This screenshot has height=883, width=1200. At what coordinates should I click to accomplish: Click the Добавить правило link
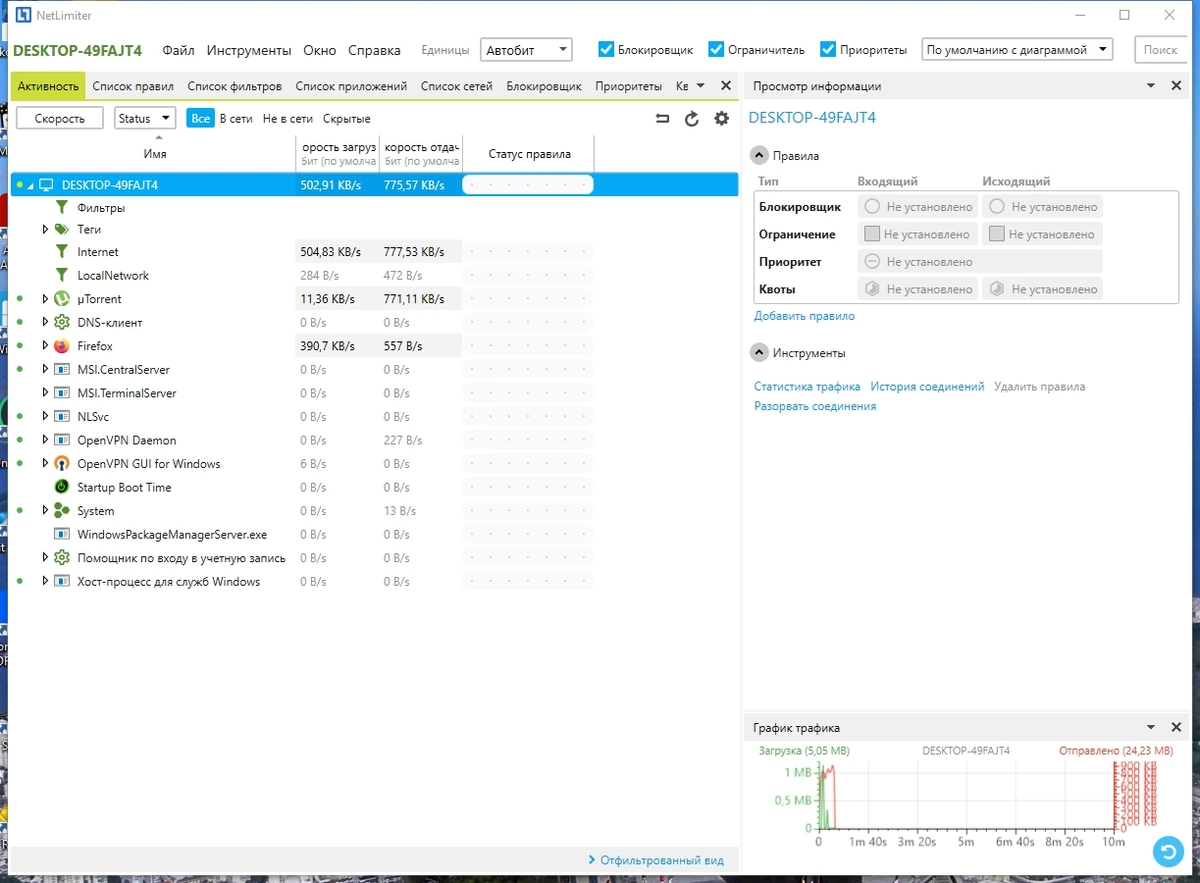pyautogui.click(x=804, y=316)
